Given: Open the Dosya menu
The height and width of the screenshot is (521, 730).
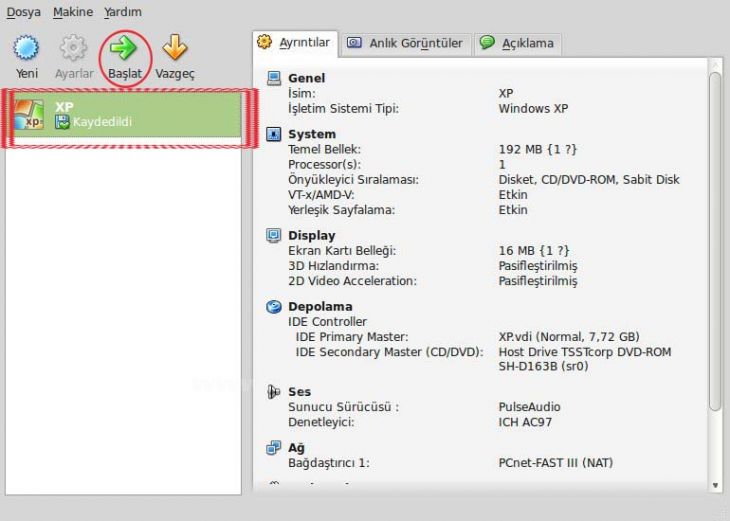Looking at the screenshot, I should (x=23, y=12).
